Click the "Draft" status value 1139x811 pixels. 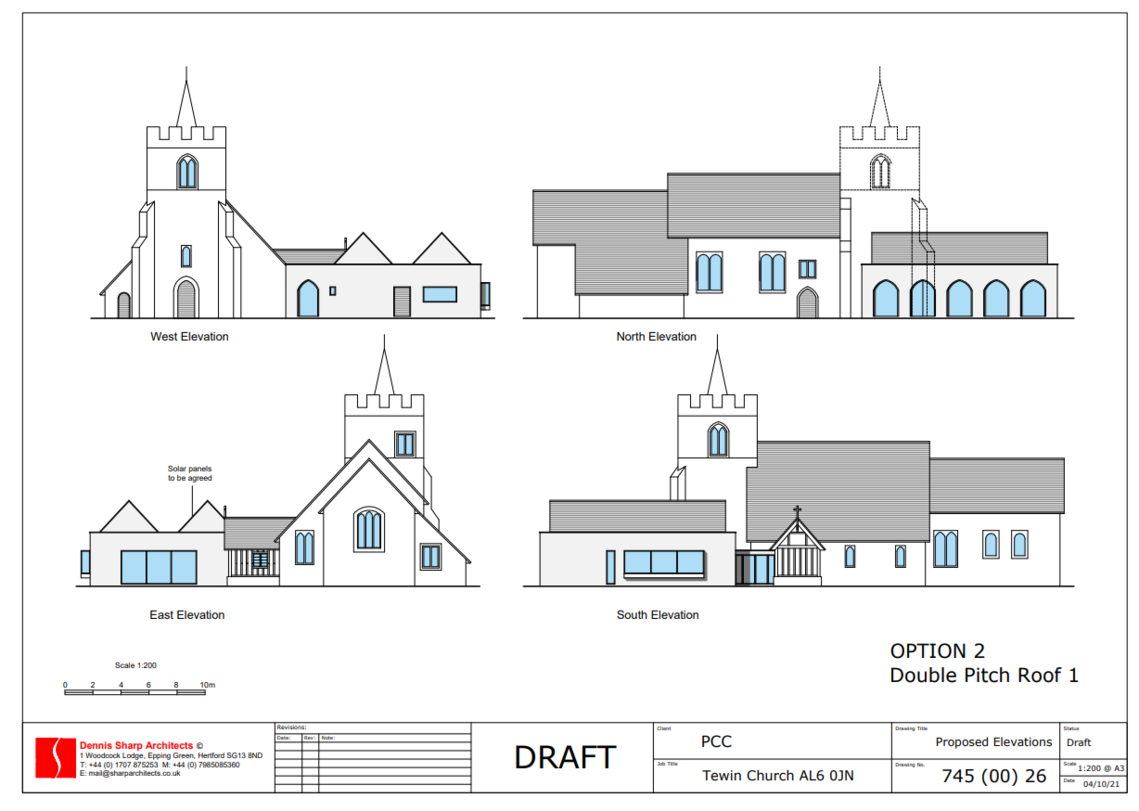pos(1078,743)
